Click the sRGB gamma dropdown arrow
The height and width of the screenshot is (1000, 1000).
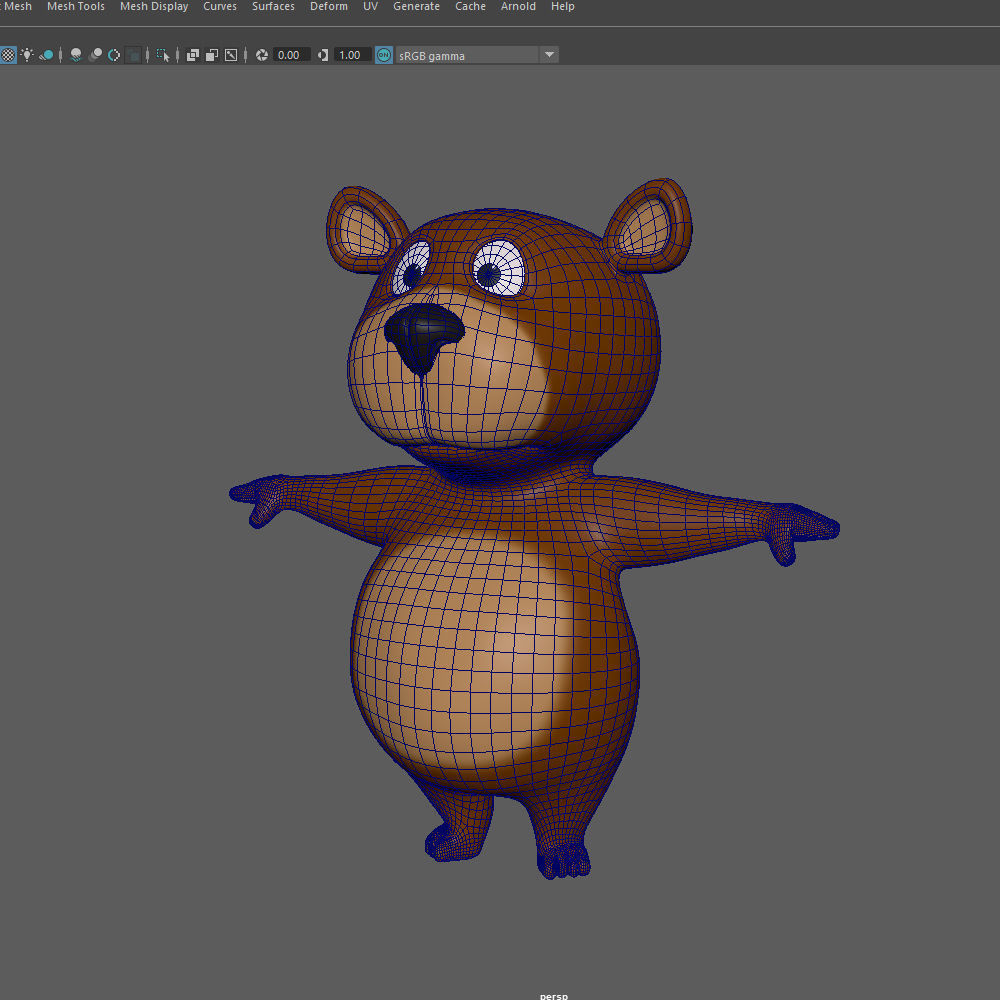(549, 55)
